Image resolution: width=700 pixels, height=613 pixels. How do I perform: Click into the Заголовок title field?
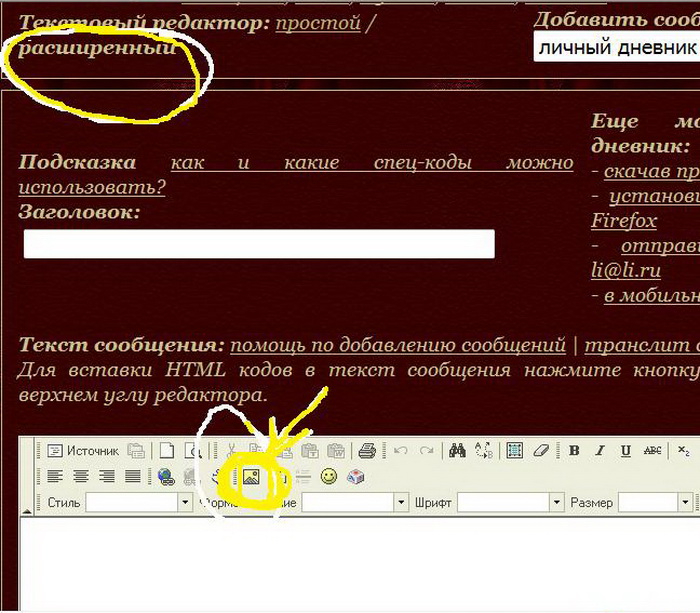pyautogui.click(x=259, y=244)
